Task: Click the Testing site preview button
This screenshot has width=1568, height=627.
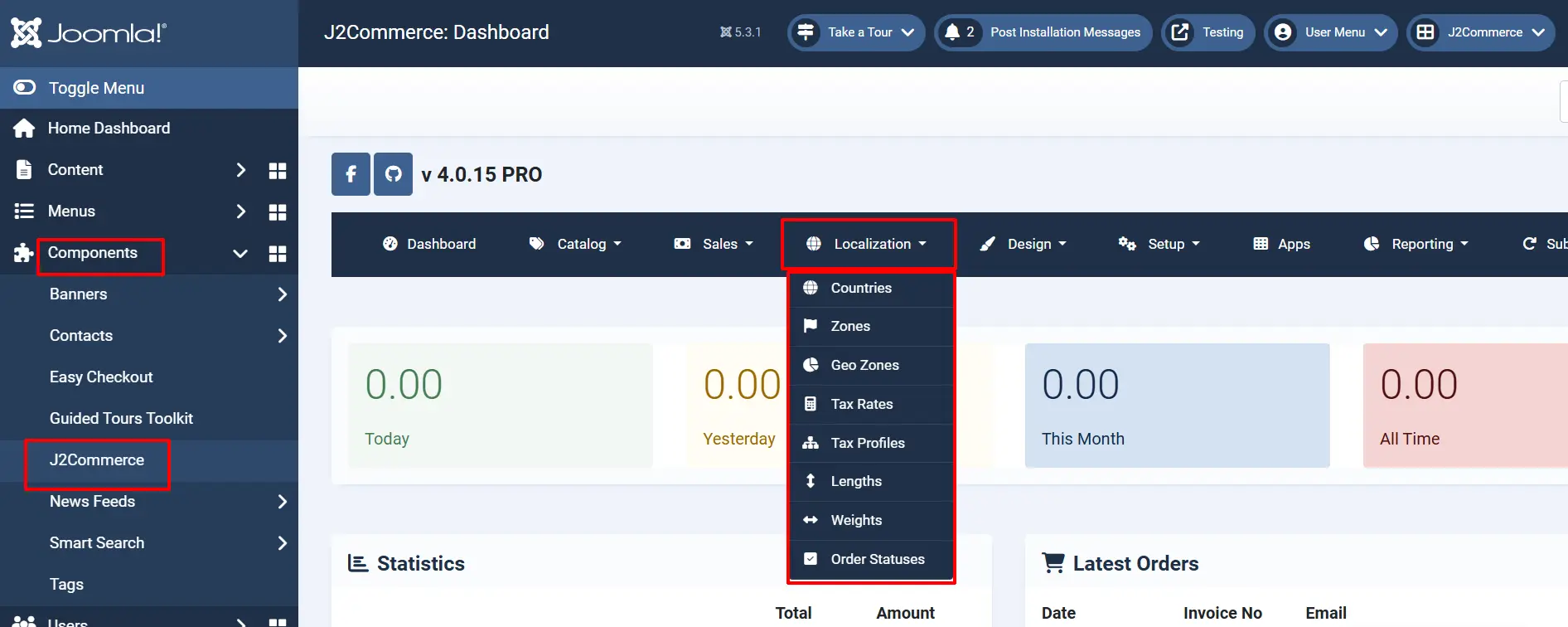Action: coord(1208,32)
